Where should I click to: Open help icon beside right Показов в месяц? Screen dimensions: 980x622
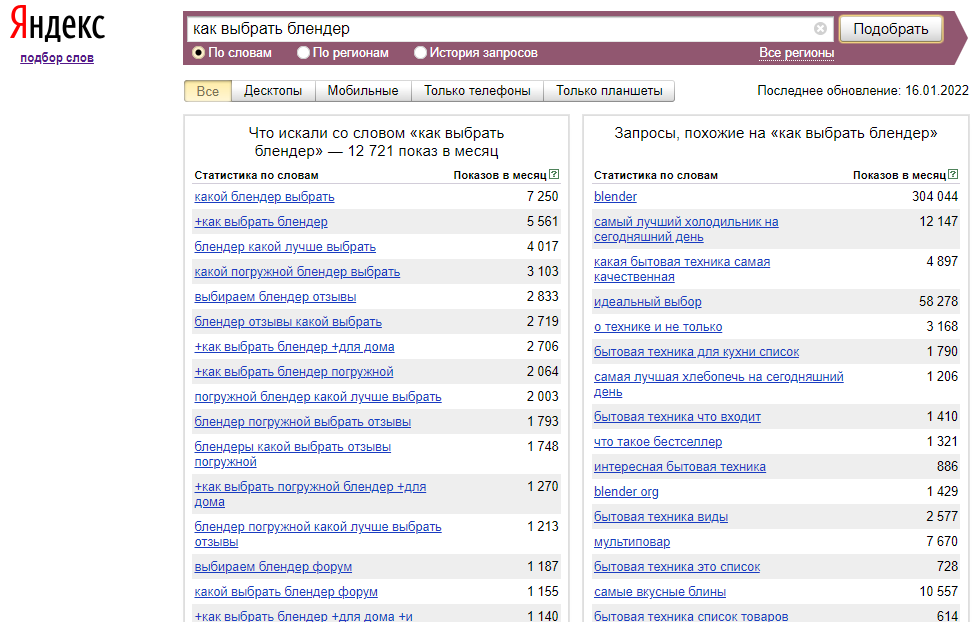953,174
